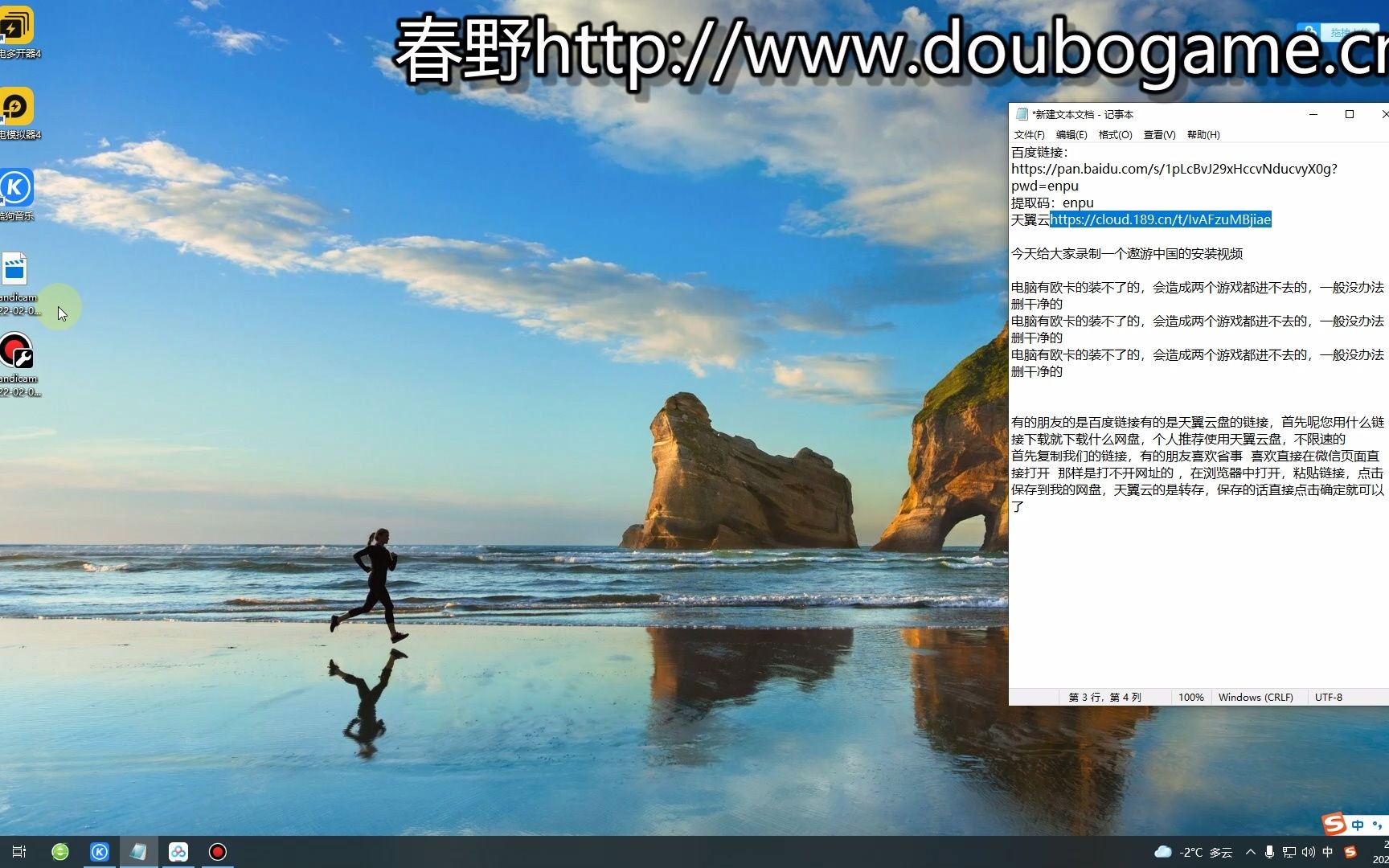
Task: Show hidden tray icons with the chevron
Action: [x=1250, y=852]
